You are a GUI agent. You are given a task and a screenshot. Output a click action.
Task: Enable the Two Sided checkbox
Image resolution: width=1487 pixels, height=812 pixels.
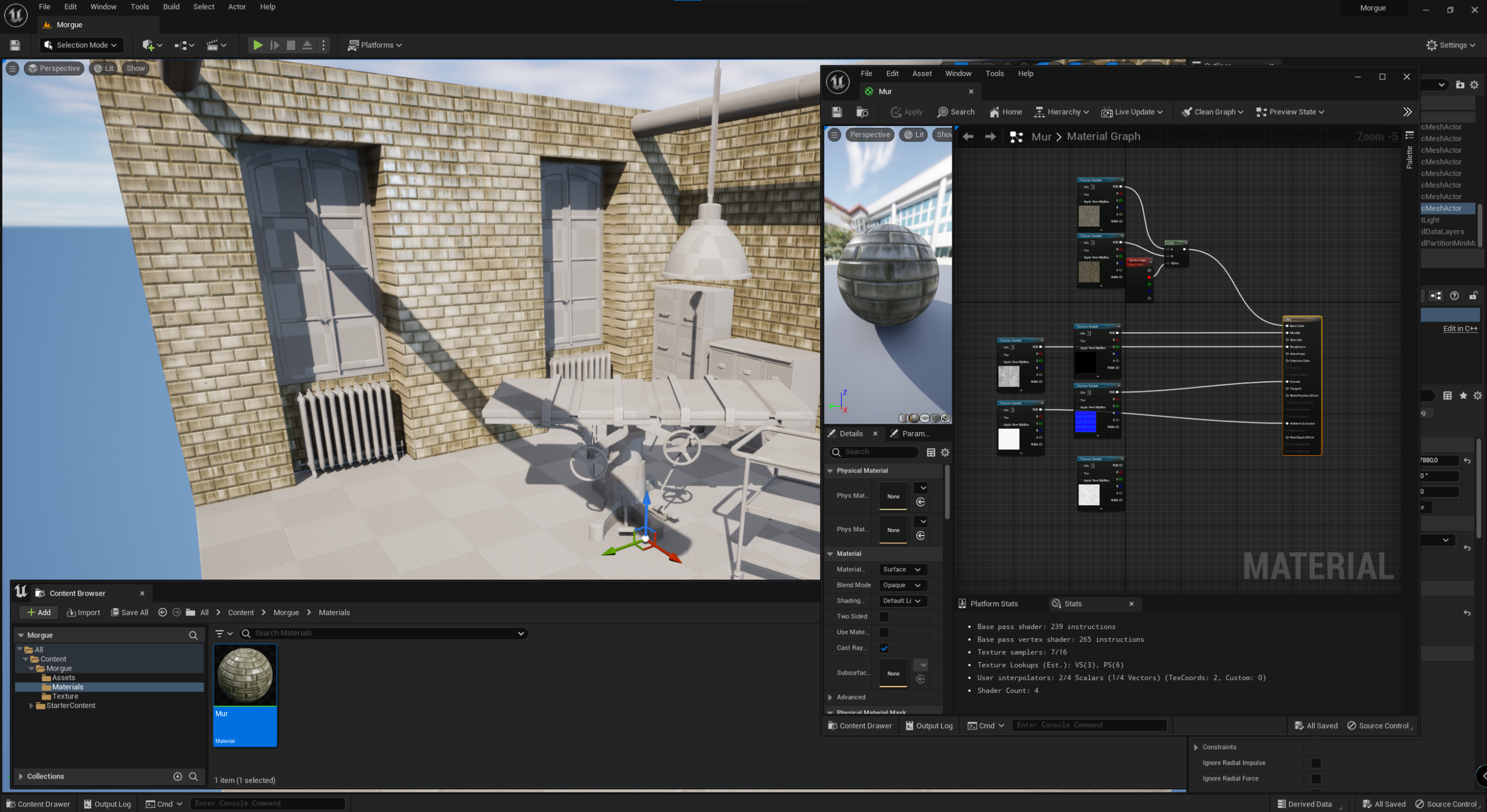(884, 616)
